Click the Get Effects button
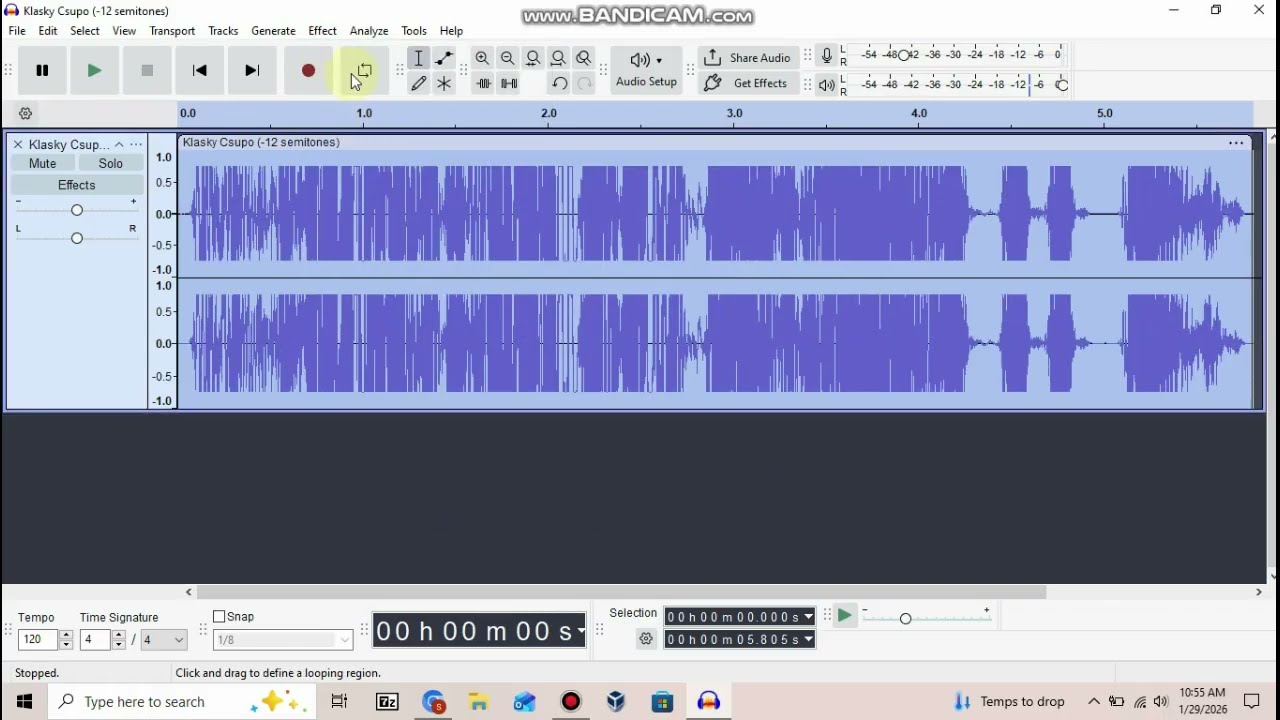The width and height of the screenshot is (1280, 720). (747, 84)
